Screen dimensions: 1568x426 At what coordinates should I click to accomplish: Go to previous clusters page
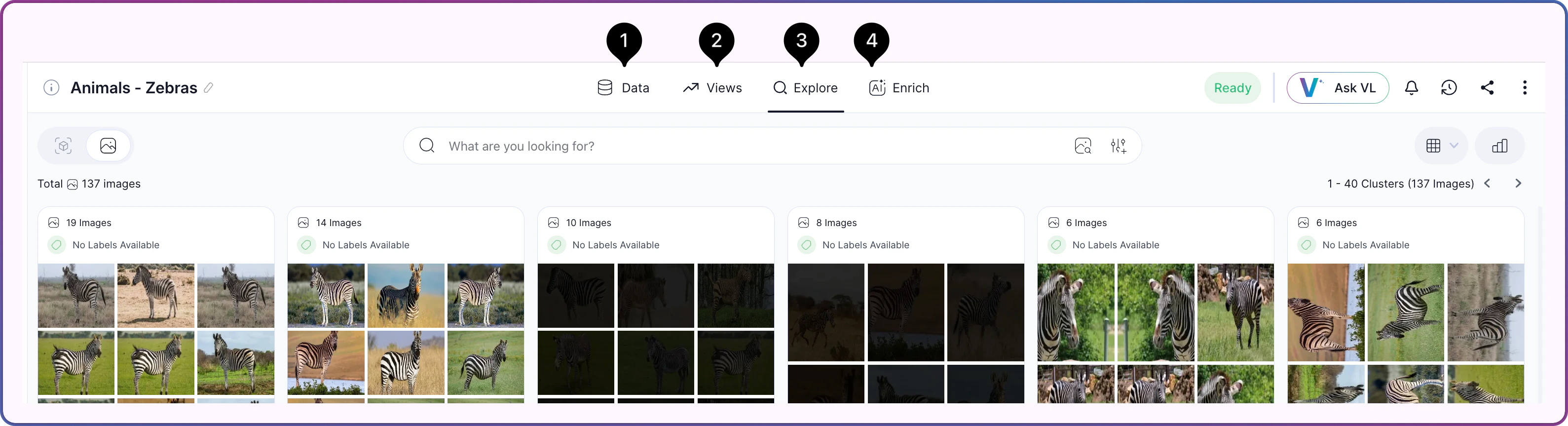click(x=1487, y=183)
